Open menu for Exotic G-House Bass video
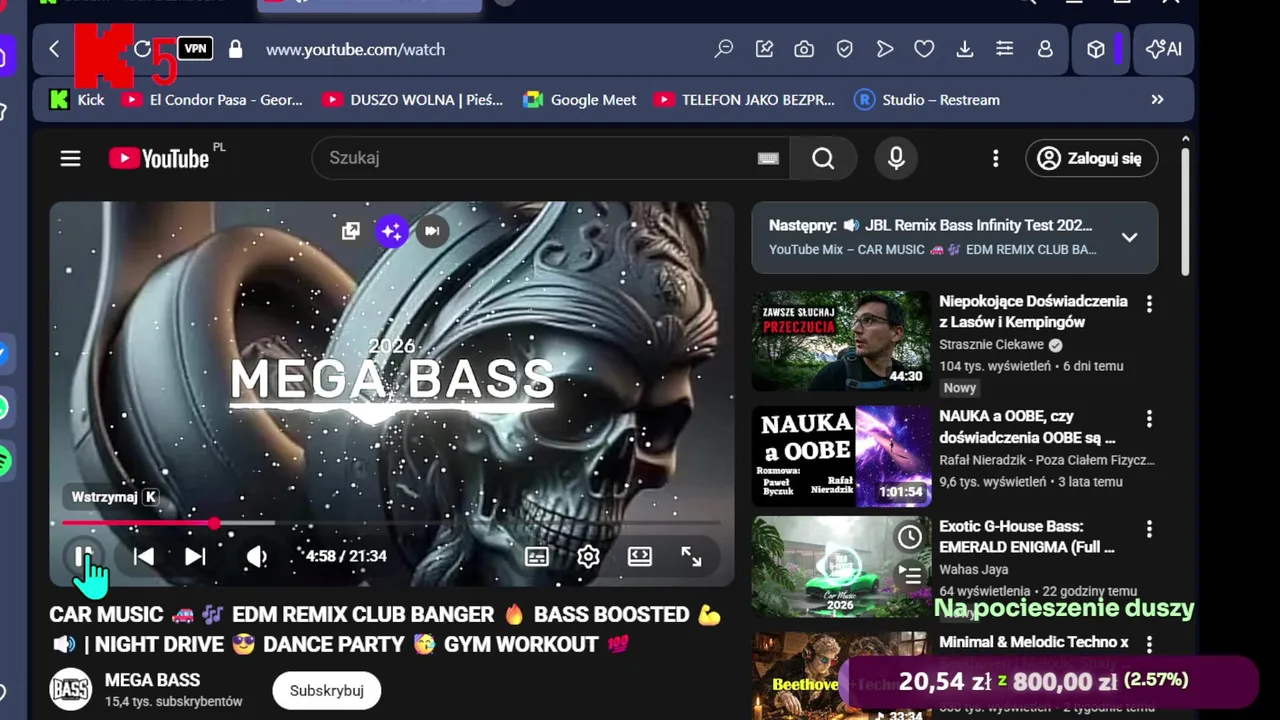Viewport: 1280px width, 720px height. click(1149, 528)
